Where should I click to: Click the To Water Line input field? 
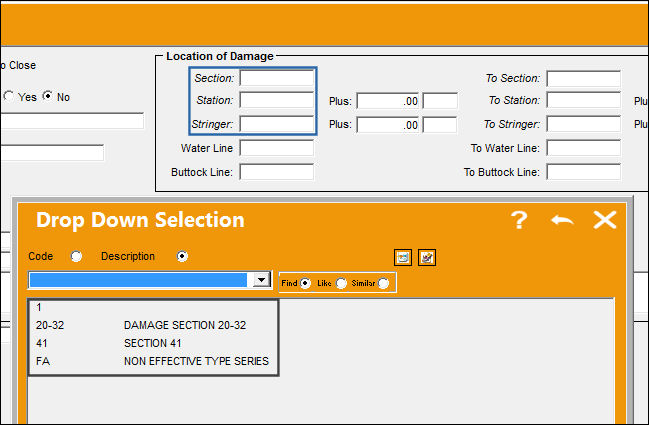(x=584, y=148)
